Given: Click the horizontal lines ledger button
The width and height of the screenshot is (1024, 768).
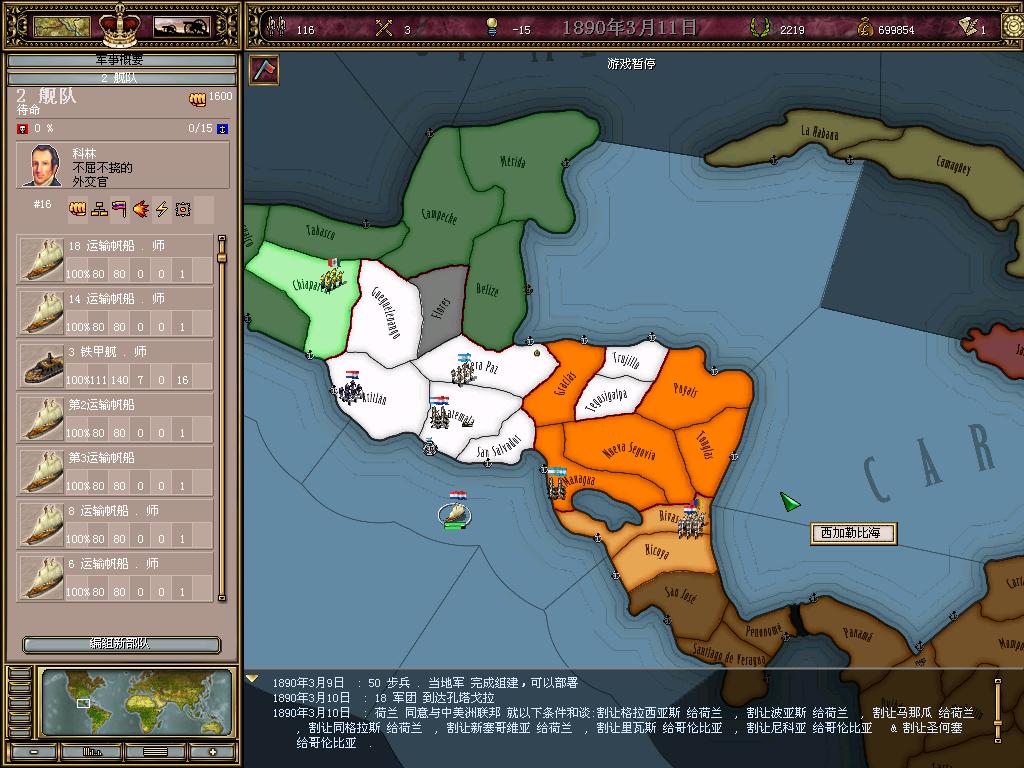Looking at the screenshot, I should coord(155,752).
